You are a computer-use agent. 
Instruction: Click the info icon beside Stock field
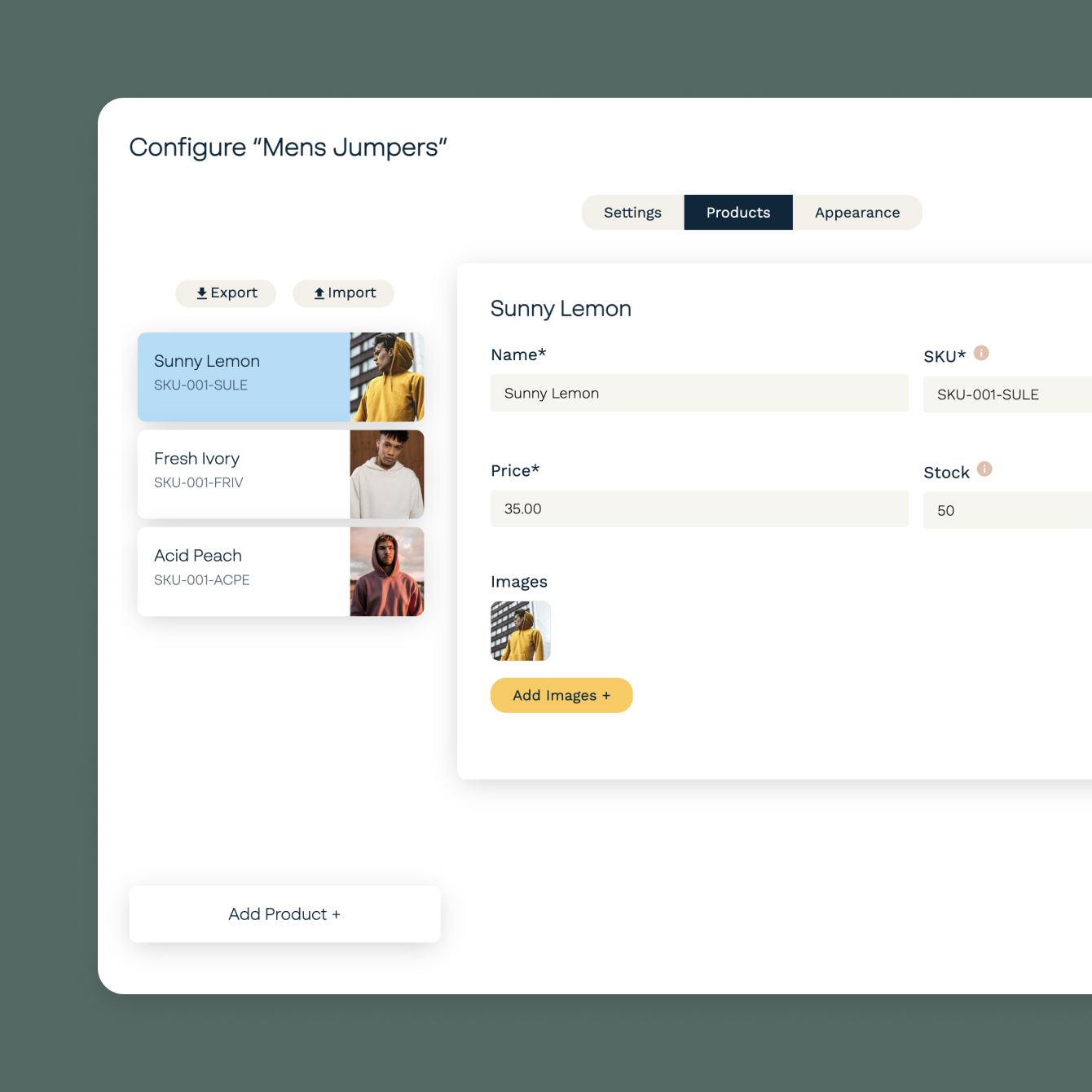coord(984,469)
